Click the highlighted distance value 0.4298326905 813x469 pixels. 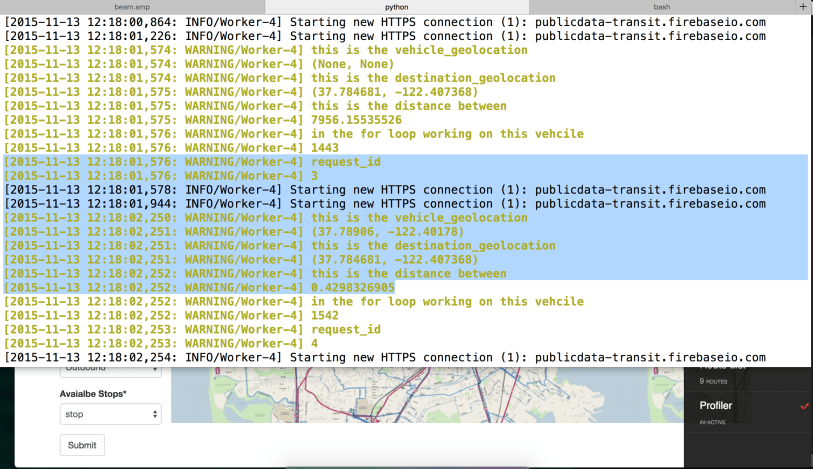[x=353, y=288]
